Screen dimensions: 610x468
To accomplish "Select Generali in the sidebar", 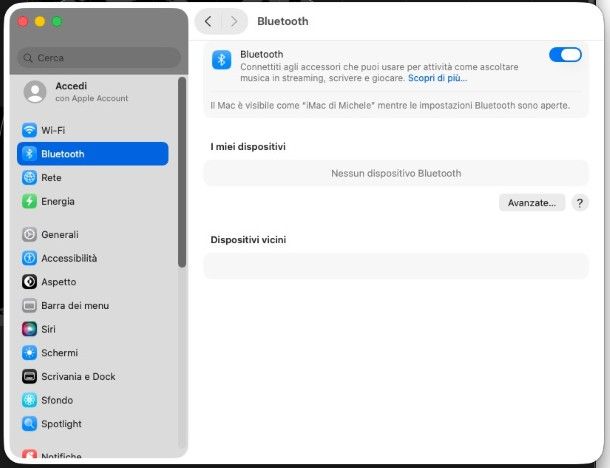I will pos(93,234).
